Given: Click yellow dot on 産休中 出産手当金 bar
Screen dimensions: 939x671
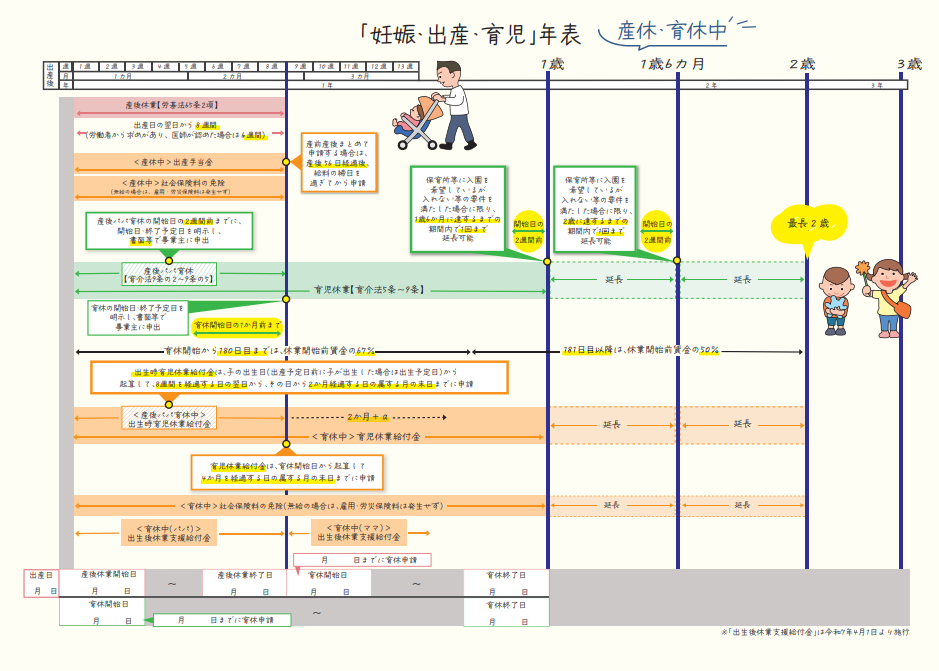Looking at the screenshot, I should pyautogui.click(x=286, y=161).
